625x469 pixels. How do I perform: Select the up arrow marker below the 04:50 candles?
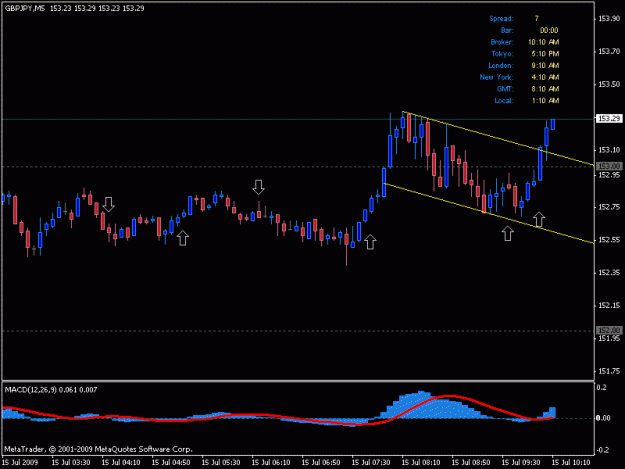[183, 238]
